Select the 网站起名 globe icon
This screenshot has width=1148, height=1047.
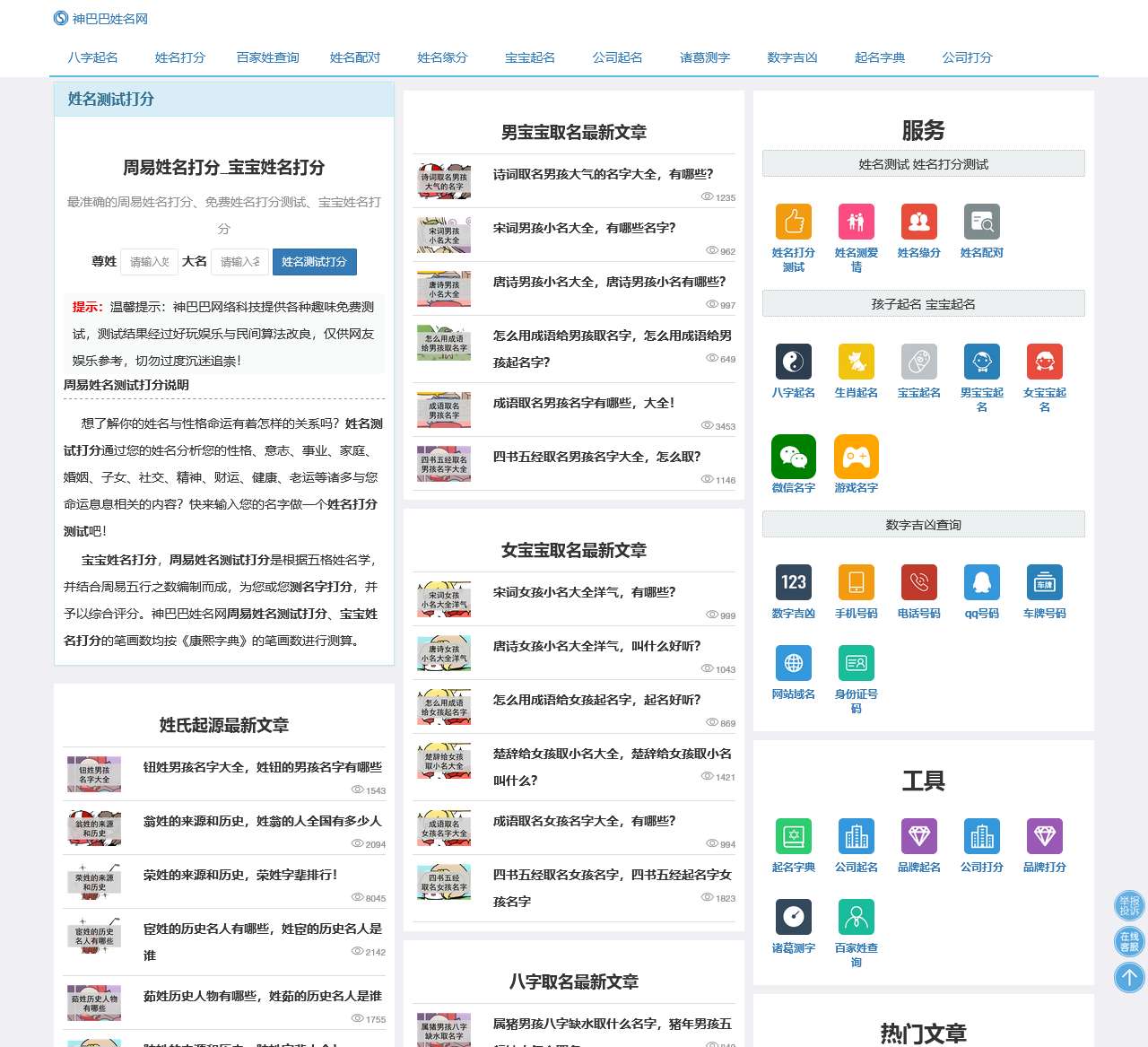click(793, 664)
